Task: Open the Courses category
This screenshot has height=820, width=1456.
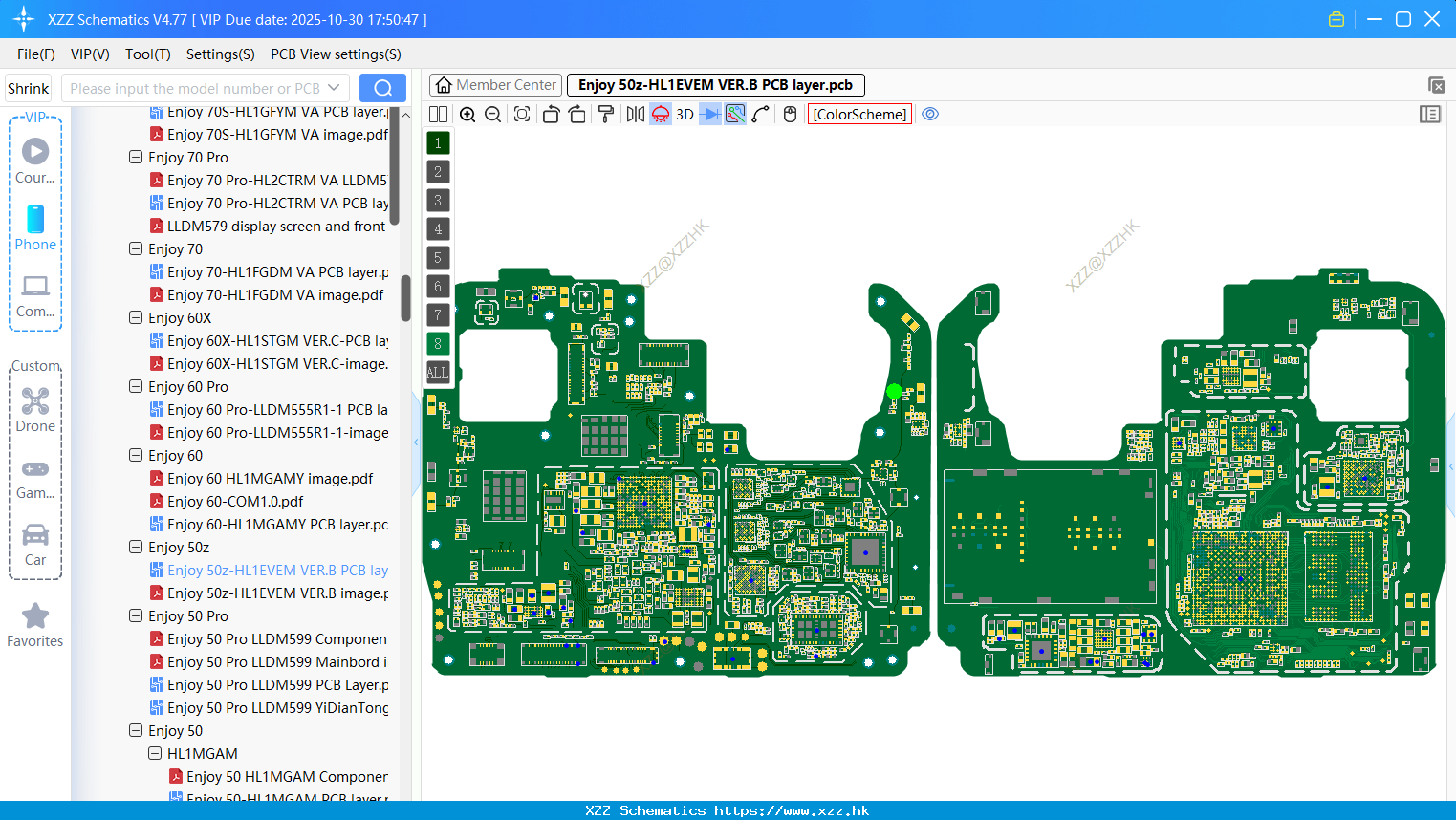Action: tap(35, 161)
